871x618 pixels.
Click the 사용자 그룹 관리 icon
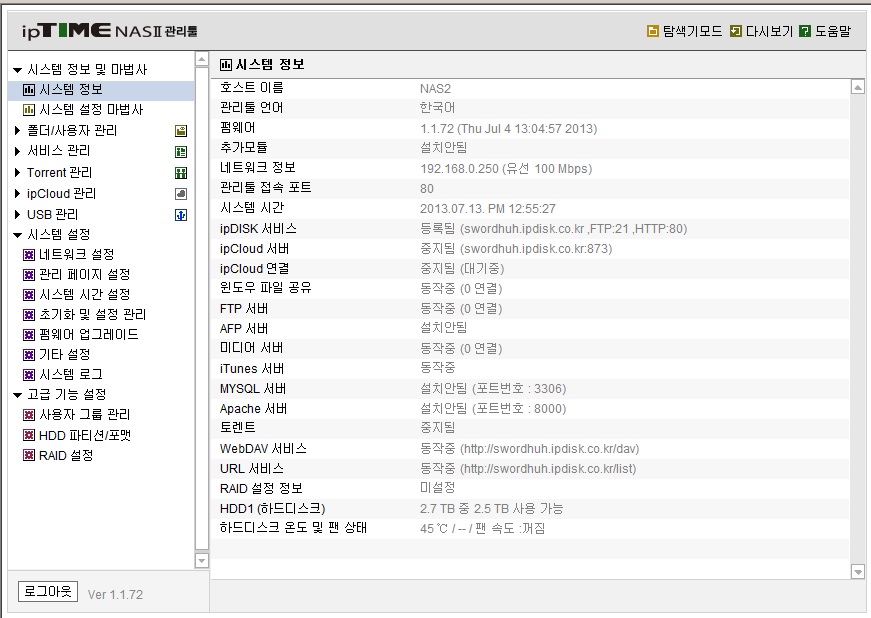[x=29, y=415]
